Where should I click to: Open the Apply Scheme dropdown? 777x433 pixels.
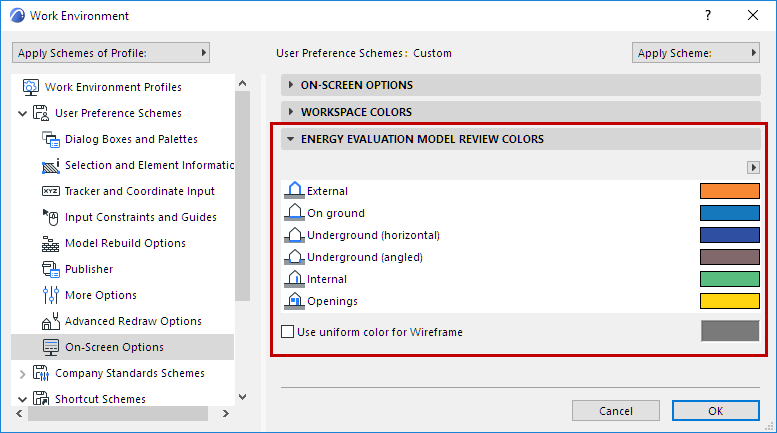pos(696,53)
